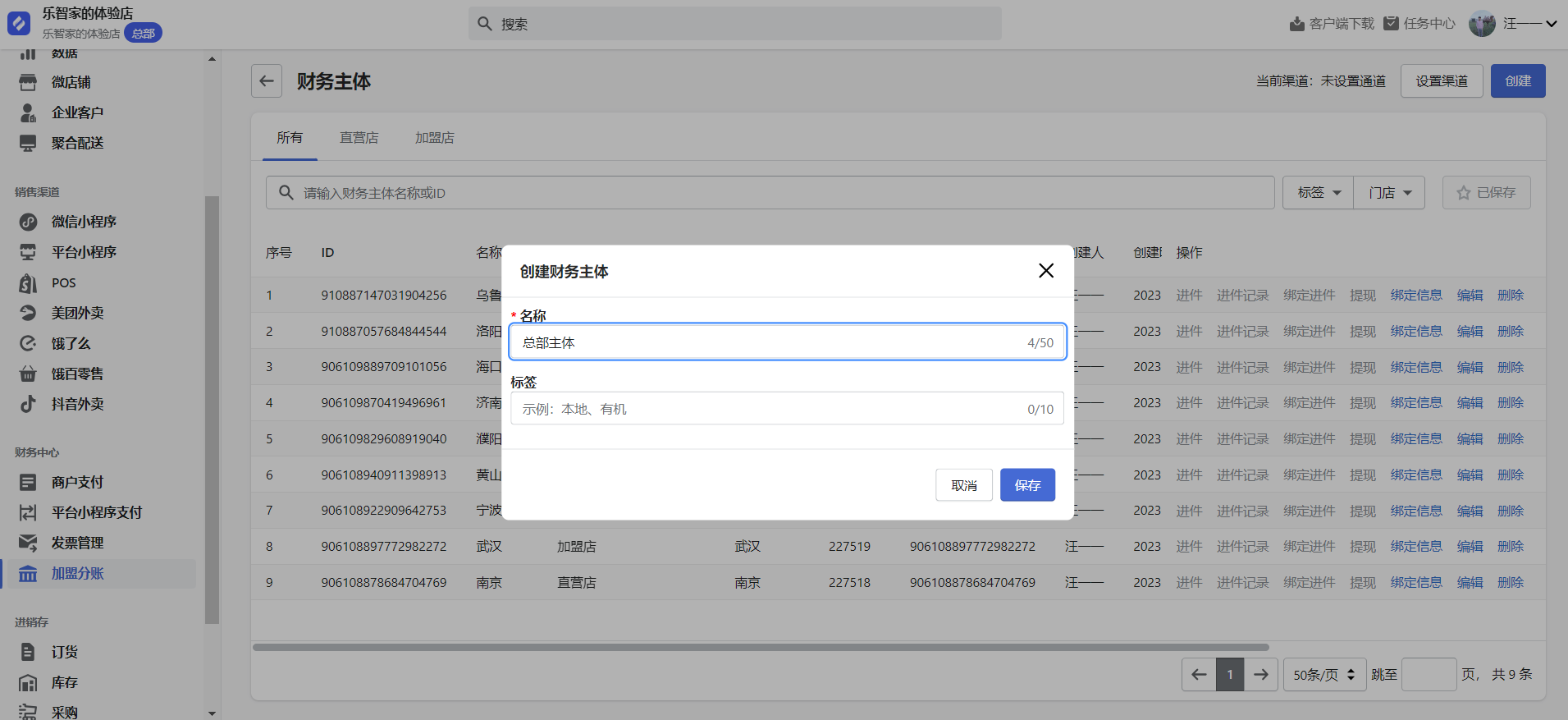Click the 名称 input containing 总部主体

point(771,342)
